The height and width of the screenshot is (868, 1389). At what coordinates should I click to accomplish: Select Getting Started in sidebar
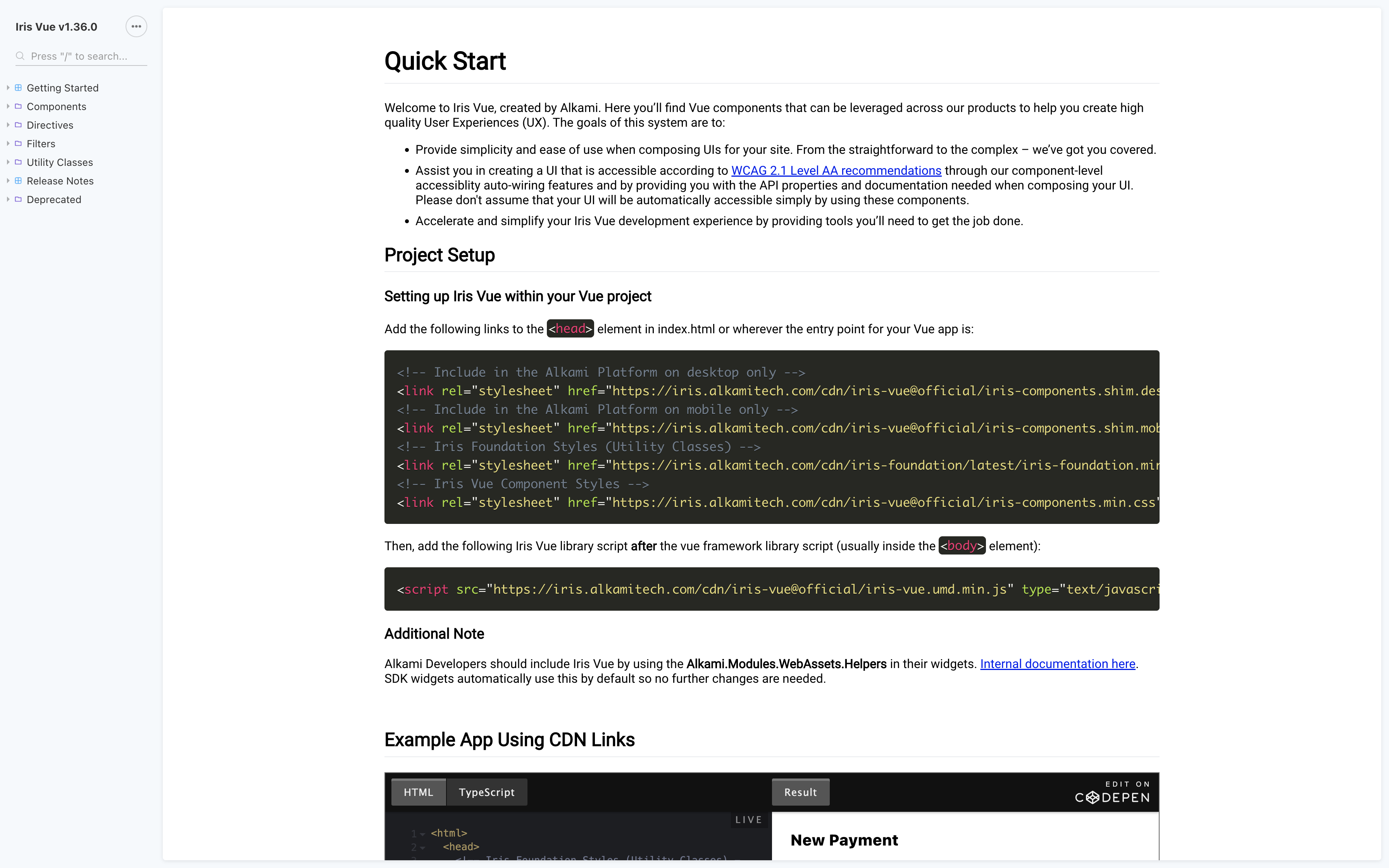(x=62, y=88)
